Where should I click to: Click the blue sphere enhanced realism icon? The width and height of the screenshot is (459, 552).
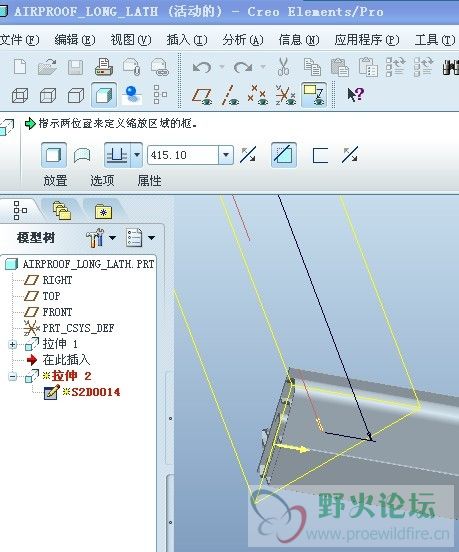pyautogui.click(x=132, y=95)
